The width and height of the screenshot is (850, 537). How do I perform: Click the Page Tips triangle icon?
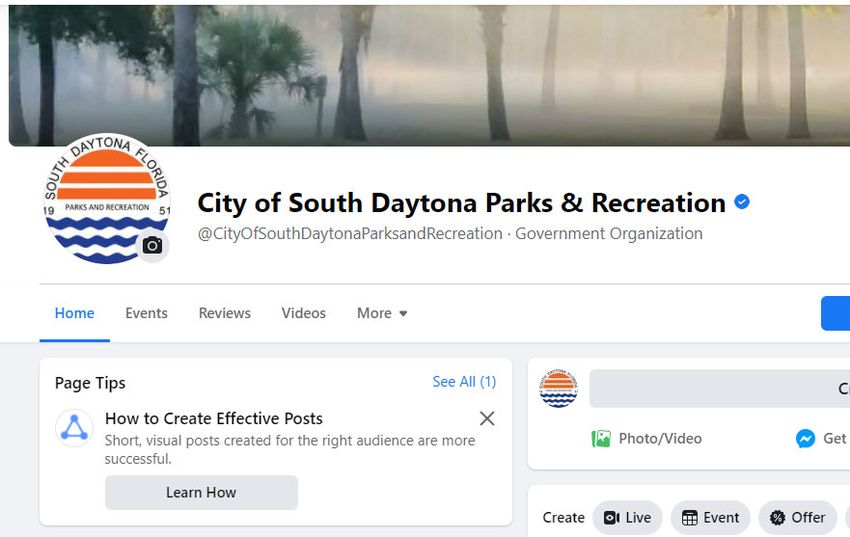(74, 428)
